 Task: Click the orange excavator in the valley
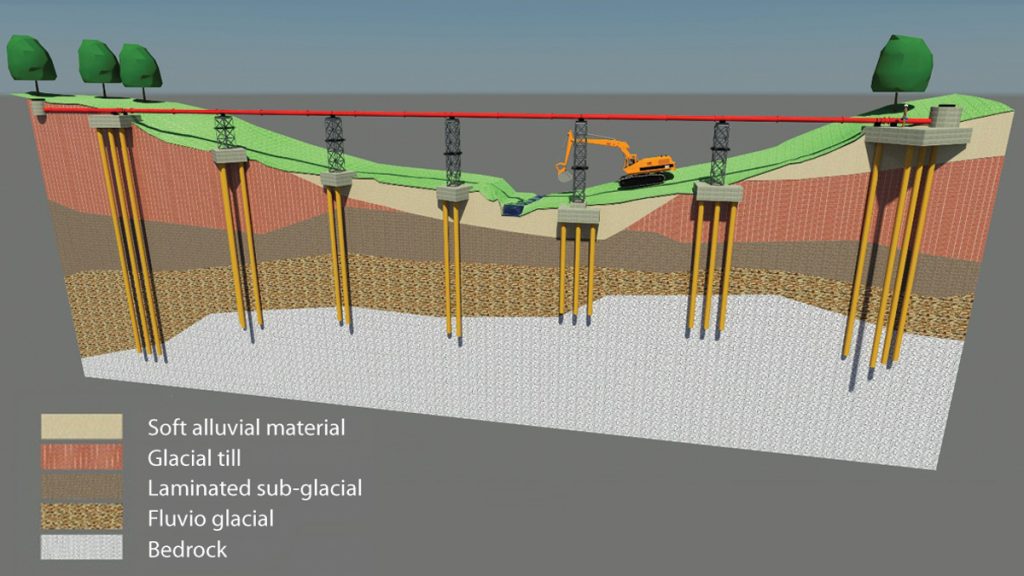pyautogui.click(x=640, y=165)
